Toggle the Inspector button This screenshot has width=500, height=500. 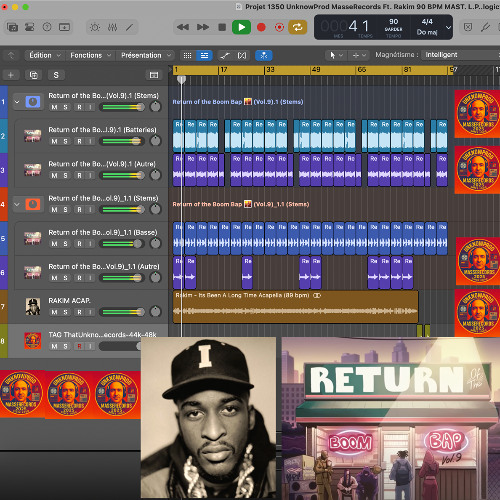30,27
